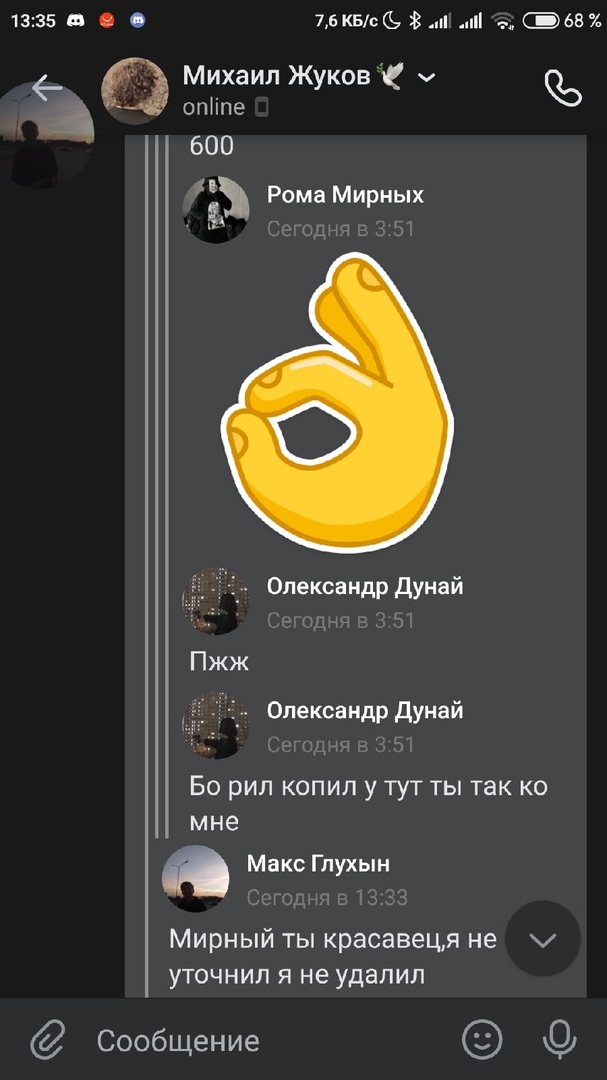Tap the Wi-Fi status icon
The image size is (607, 1080).
tap(503, 21)
